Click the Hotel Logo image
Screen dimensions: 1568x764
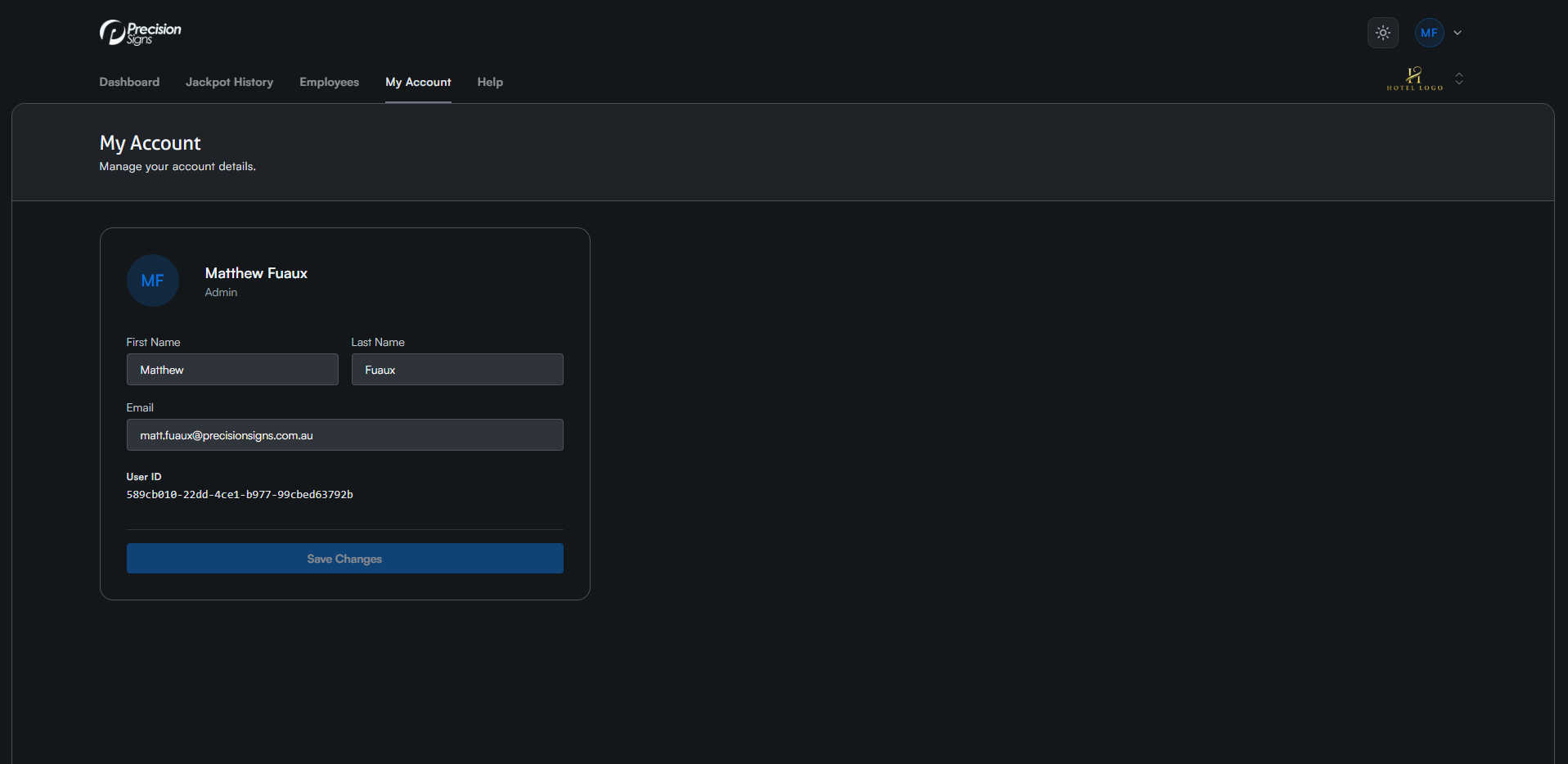[x=1414, y=79]
